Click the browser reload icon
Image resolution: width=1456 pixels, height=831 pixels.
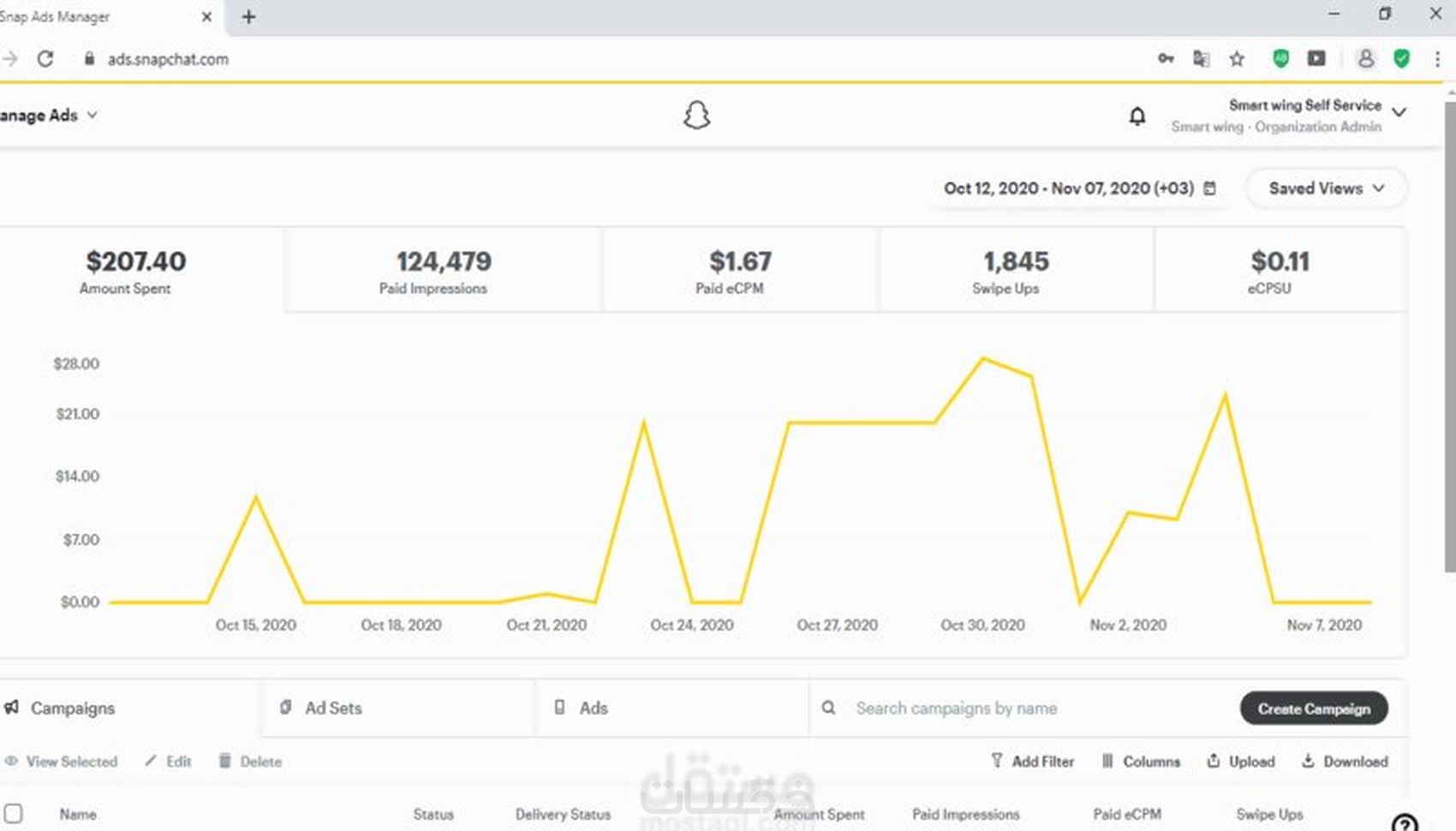[x=45, y=59]
